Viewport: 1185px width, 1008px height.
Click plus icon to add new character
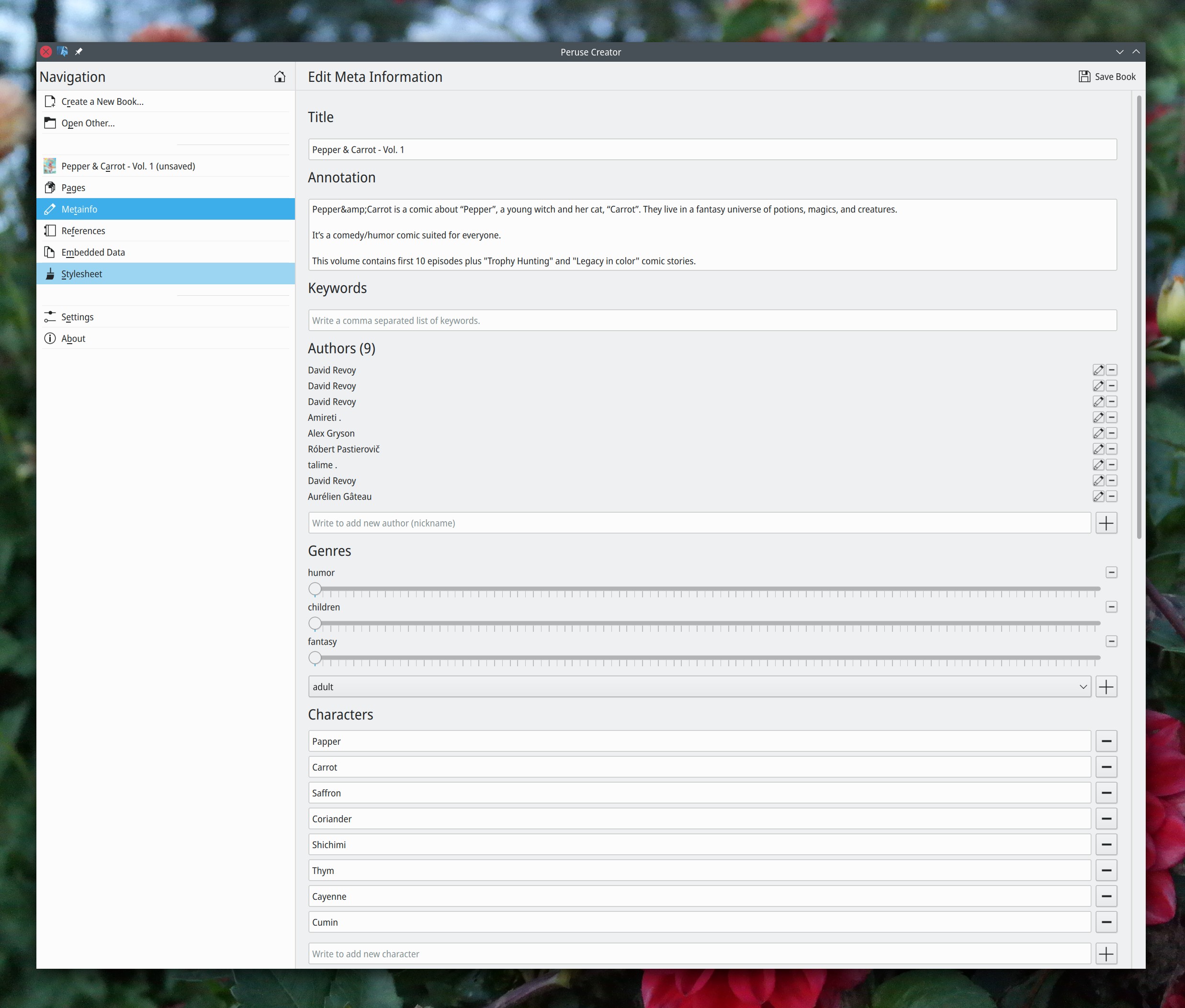(x=1106, y=954)
